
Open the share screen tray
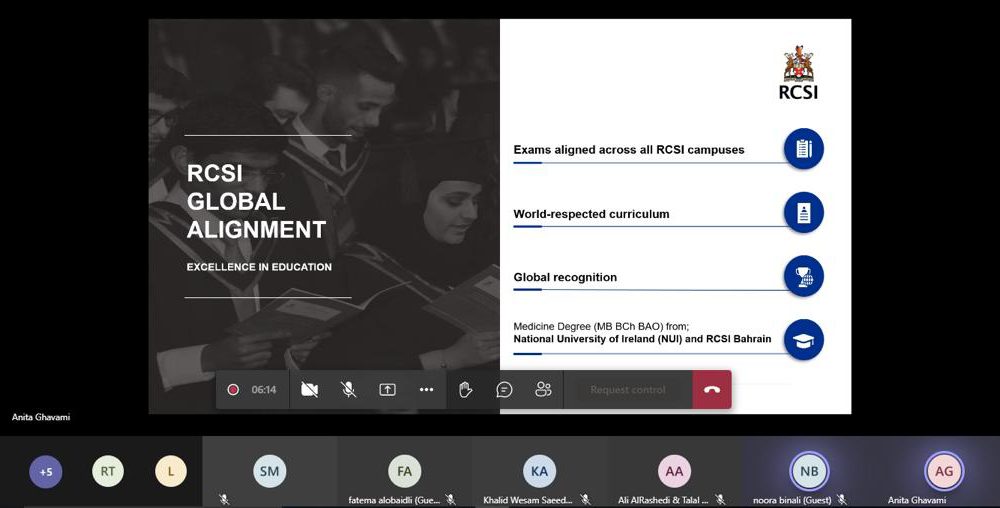[387, 390]
